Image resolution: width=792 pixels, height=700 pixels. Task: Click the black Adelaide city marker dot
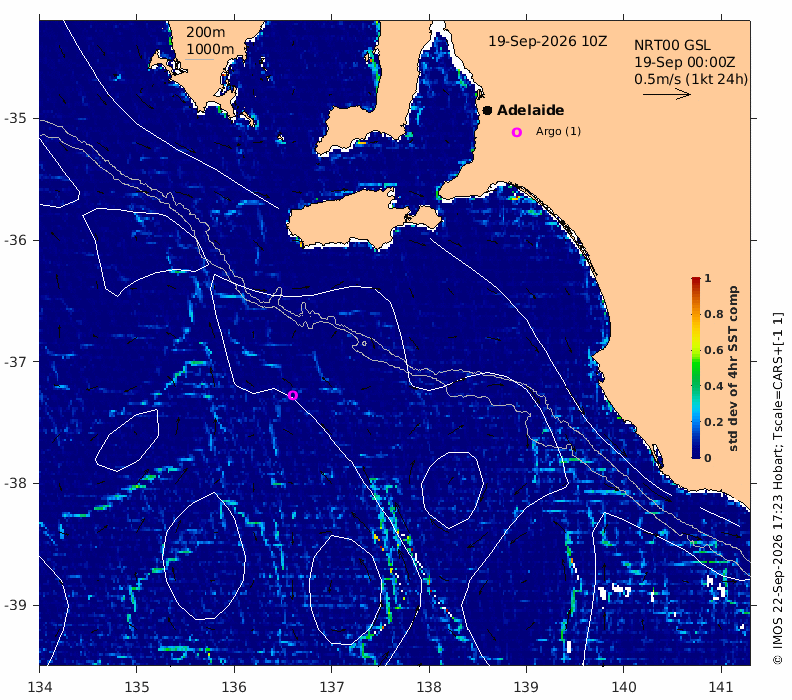pyautogui.click(x=487, y=110)
